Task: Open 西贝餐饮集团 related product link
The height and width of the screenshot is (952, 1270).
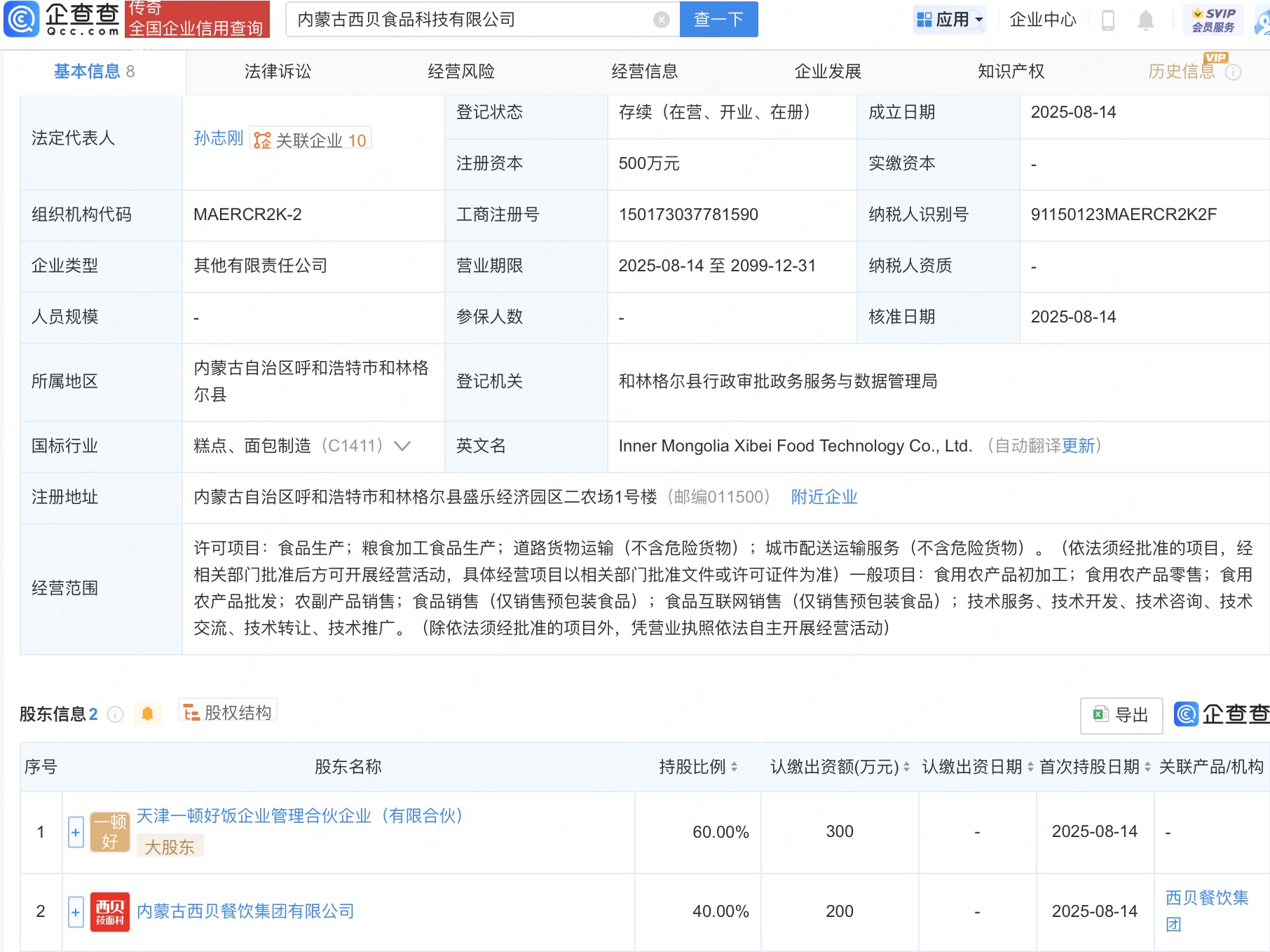Action: click(1207, 911)
